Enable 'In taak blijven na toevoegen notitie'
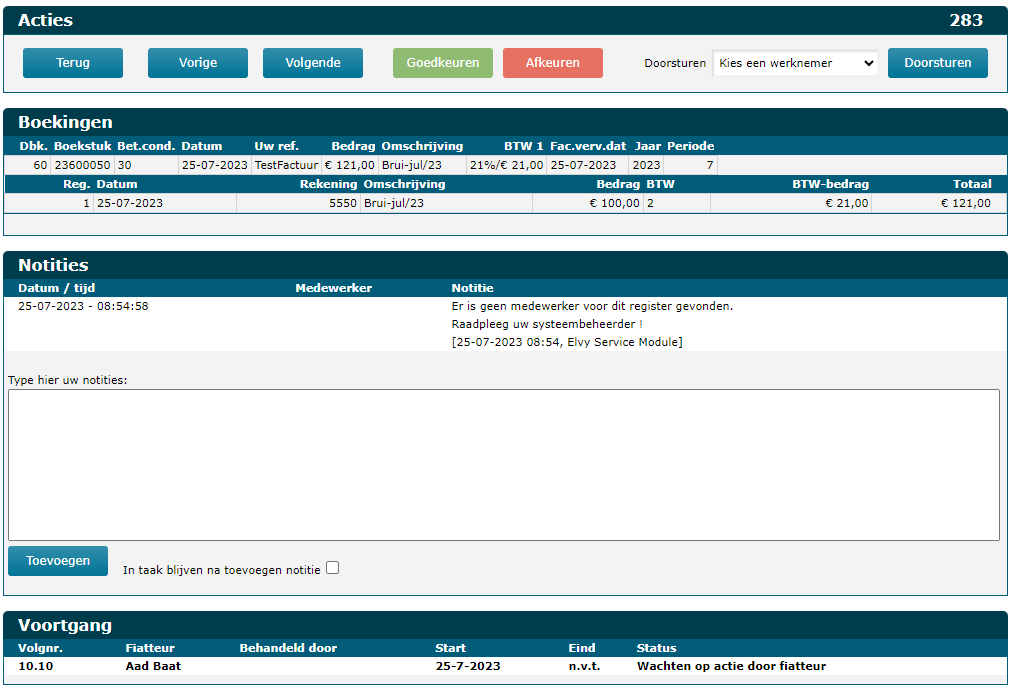This screenshot has width=1015, height=689. pos(333,568)
